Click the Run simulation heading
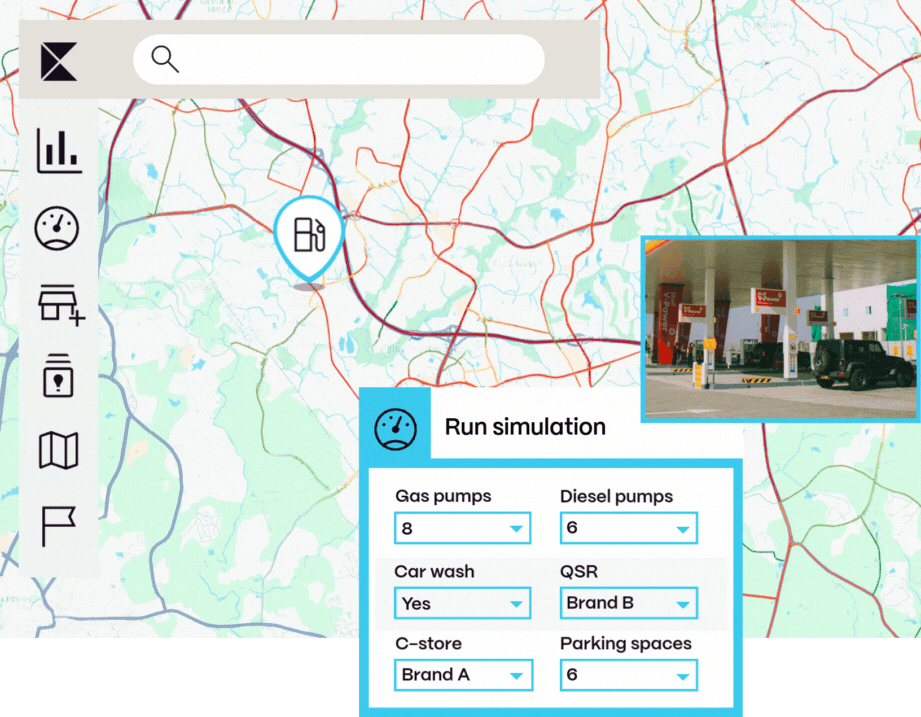The height and width of the screenshot is (717, 921). [525, 427]
